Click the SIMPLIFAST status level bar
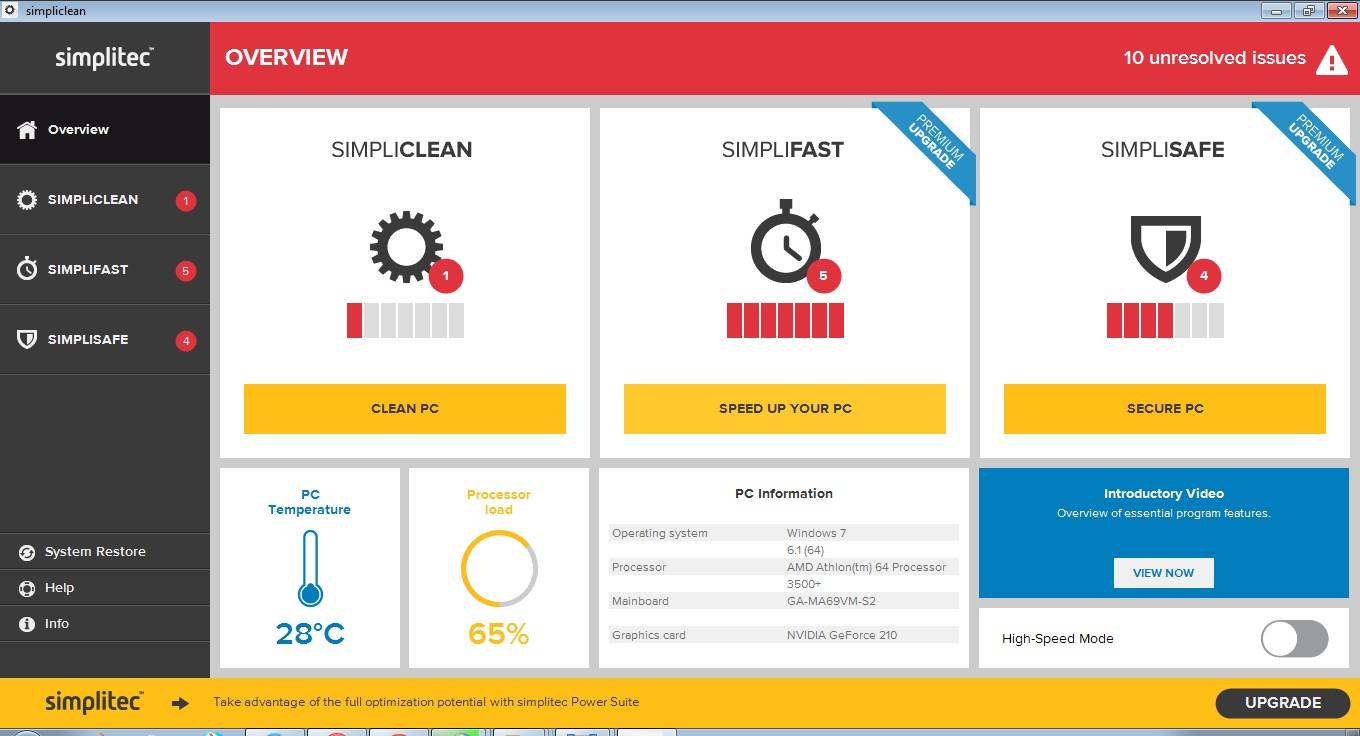Screen dimensions: 1360x736 (785, 320)
